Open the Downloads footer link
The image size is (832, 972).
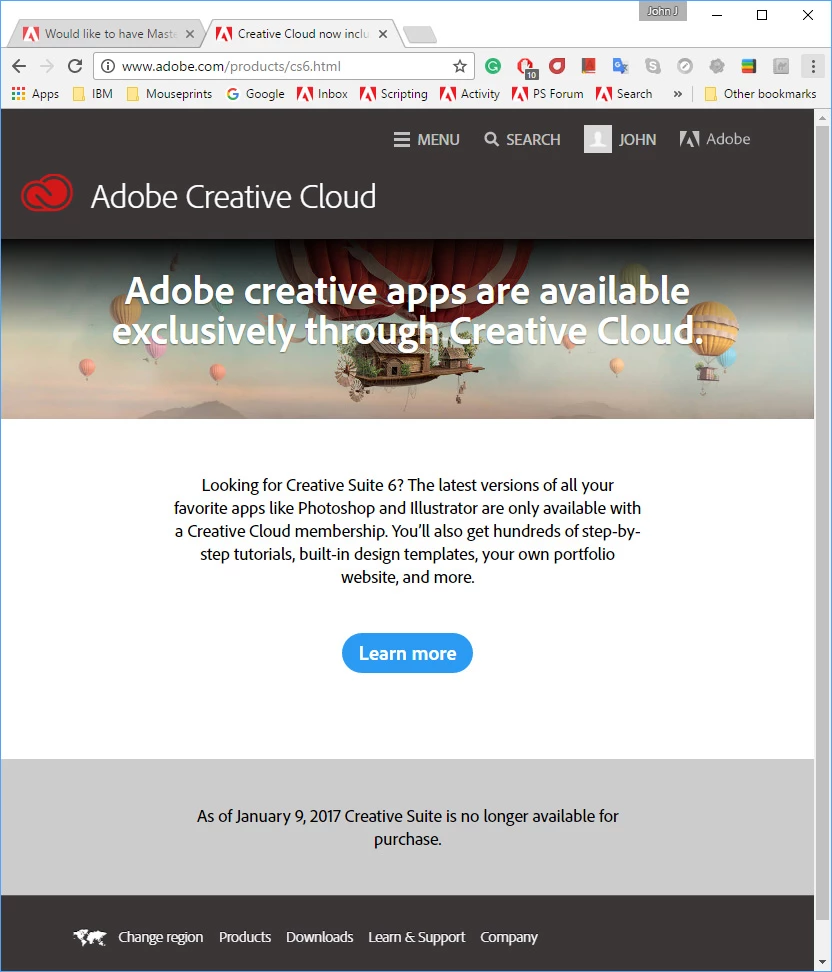[x=319, y=937]
